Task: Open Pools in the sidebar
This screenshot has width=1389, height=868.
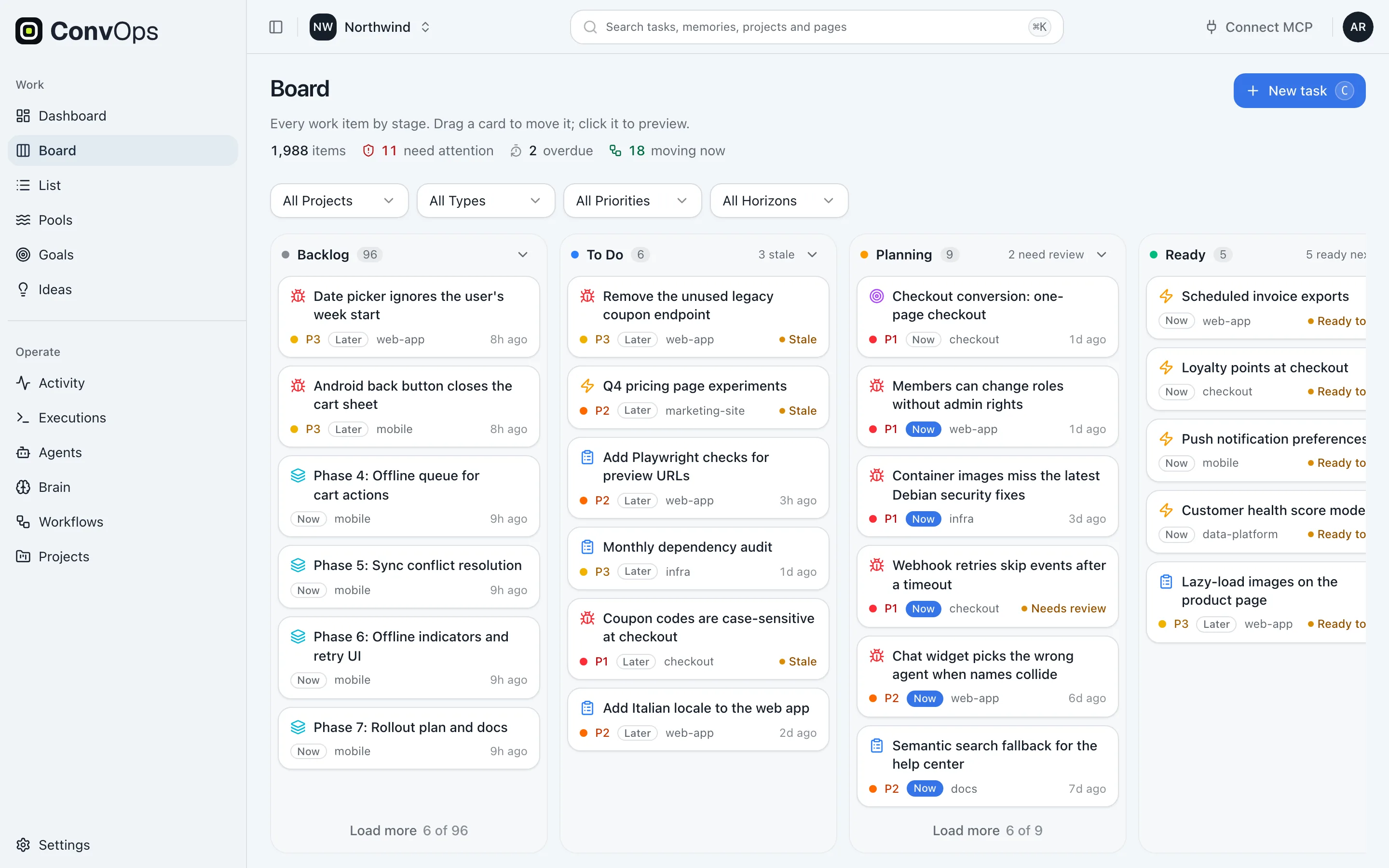Action: click(123, 220)
